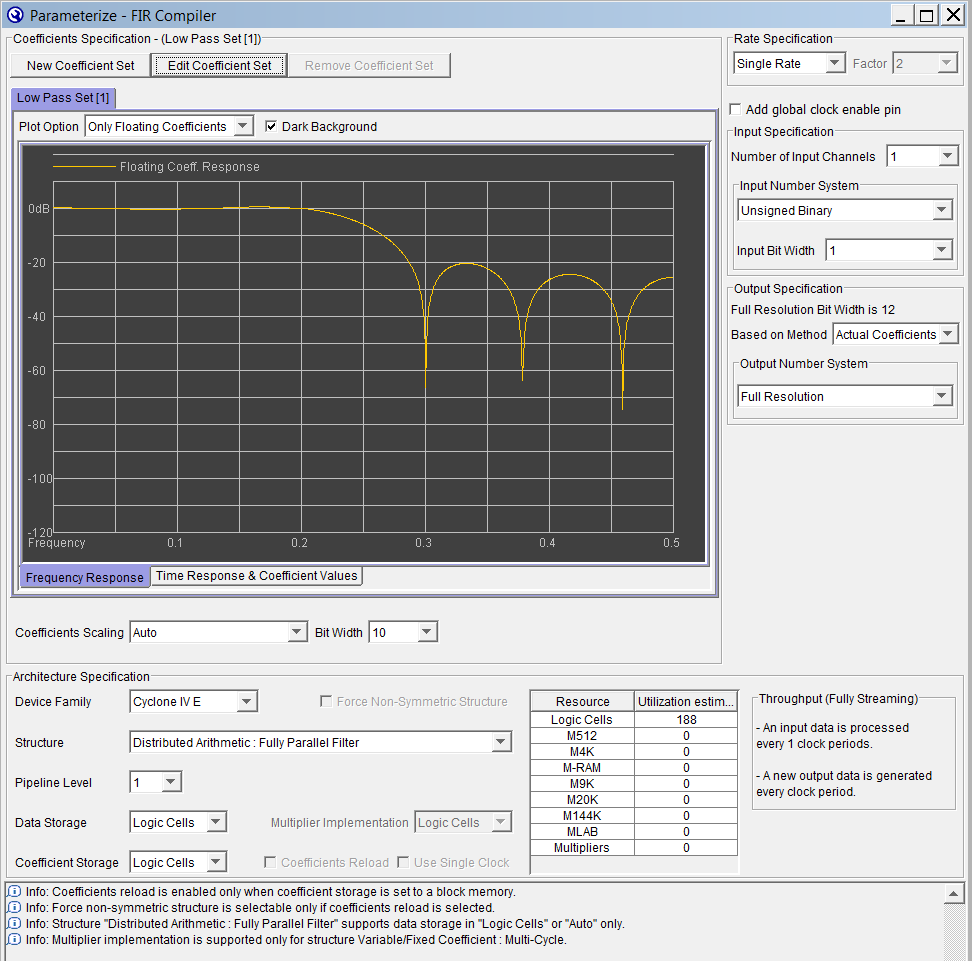Check the Coefficients Reload box
Viewport: 972px width, 961px height.
click(270, 862)
